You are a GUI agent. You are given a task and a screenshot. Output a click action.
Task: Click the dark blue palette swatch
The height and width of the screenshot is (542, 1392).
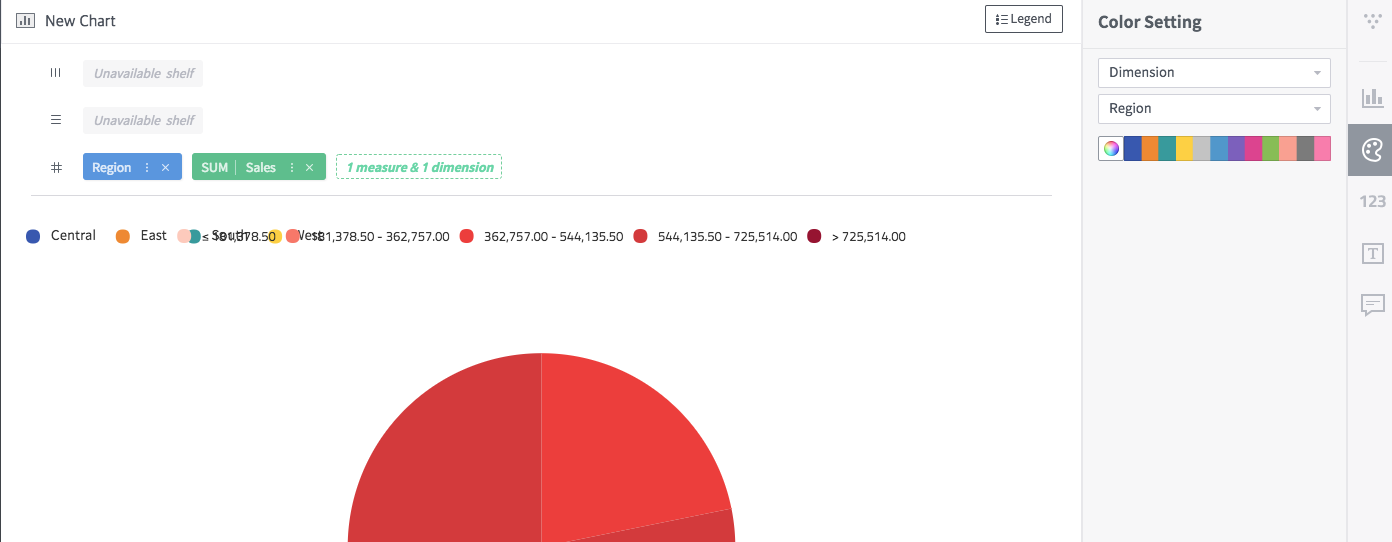[1133, 149]
